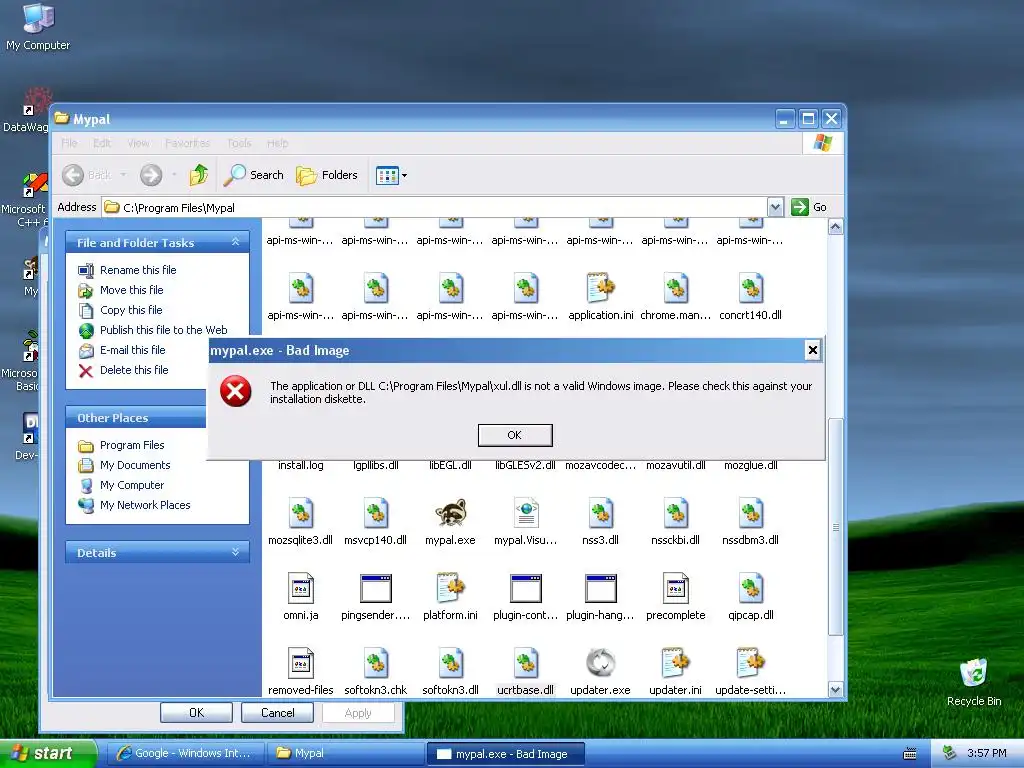1024x768 pixels.
Task: Collapse the File and Folder Tasks panel
Action: 235,242
